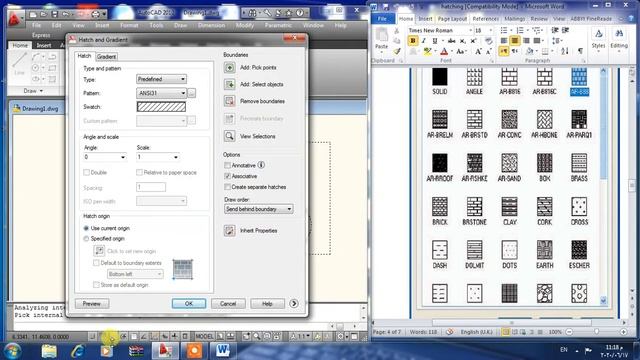Open the Scale dropdown
The height and width of the screenshot is (360, 640).
pyautogui.click(x=158, y=157)
